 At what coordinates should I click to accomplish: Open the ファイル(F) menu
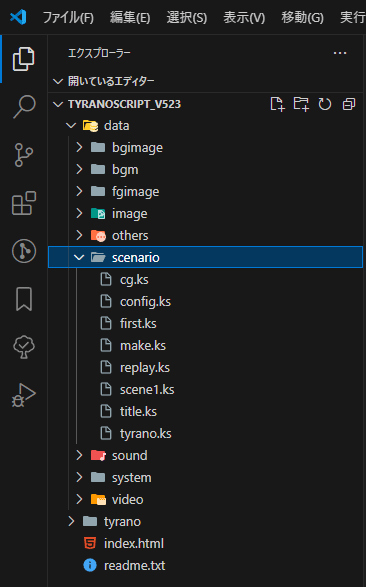pyautogui.click(x=68, y=18)
